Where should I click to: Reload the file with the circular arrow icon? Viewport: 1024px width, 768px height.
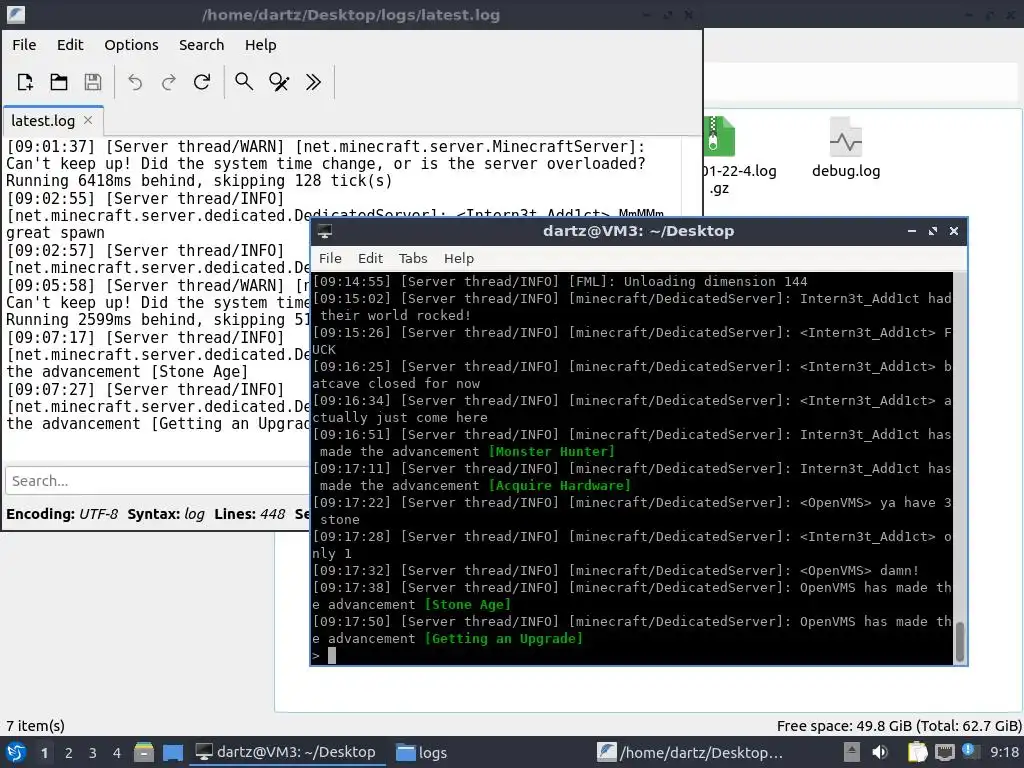pos(202,82)
